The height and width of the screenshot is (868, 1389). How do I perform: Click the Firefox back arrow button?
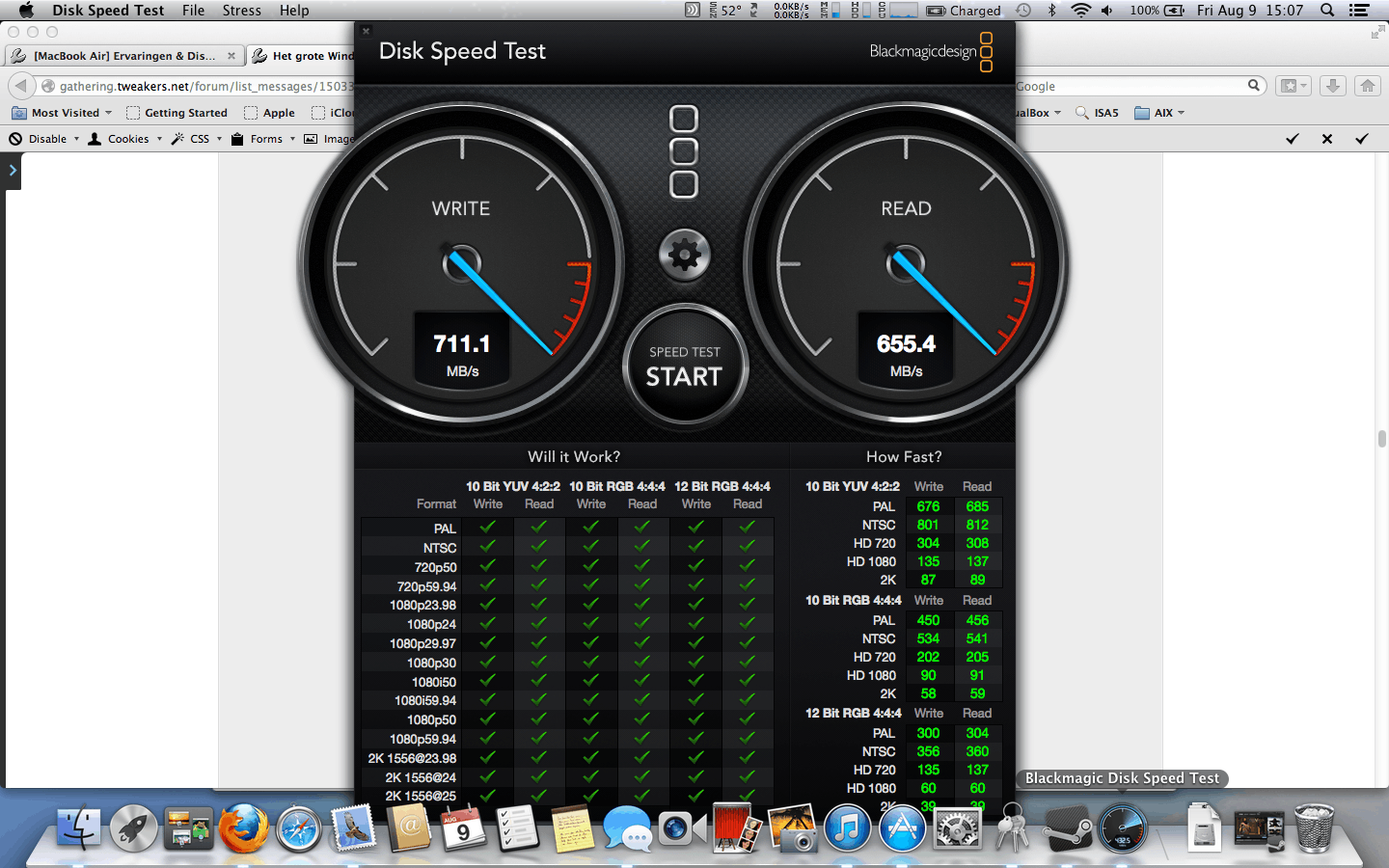20,86
